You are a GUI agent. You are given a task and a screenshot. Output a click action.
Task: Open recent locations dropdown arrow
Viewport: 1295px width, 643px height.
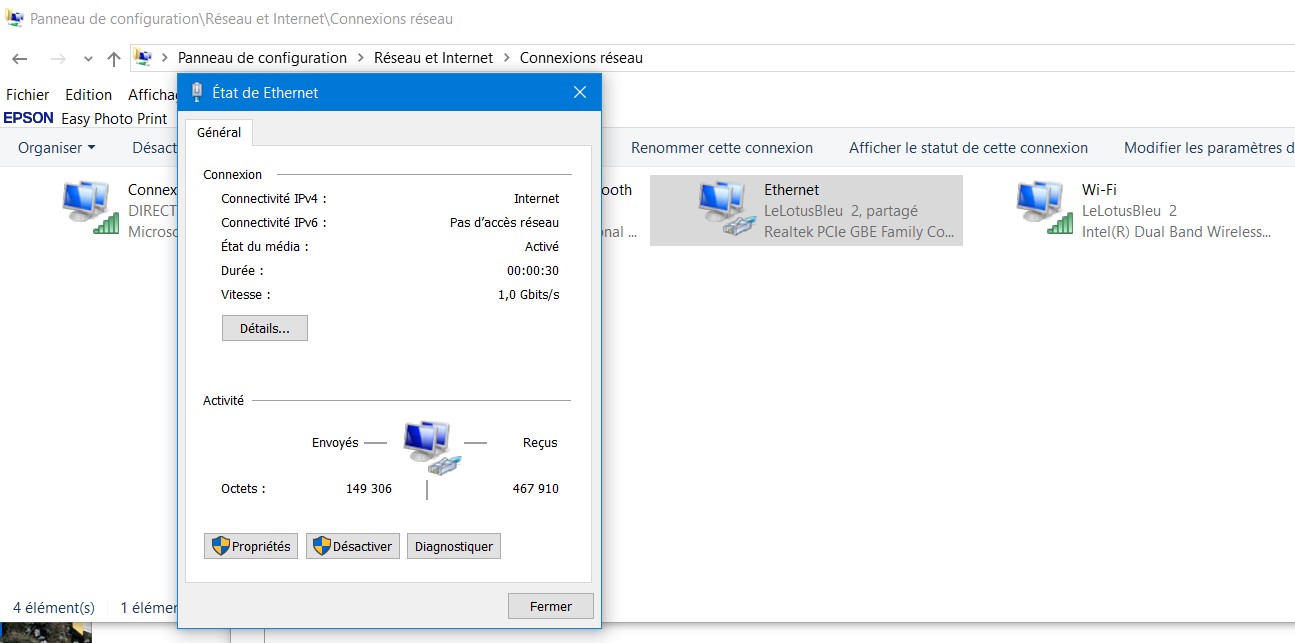(88, 58)
